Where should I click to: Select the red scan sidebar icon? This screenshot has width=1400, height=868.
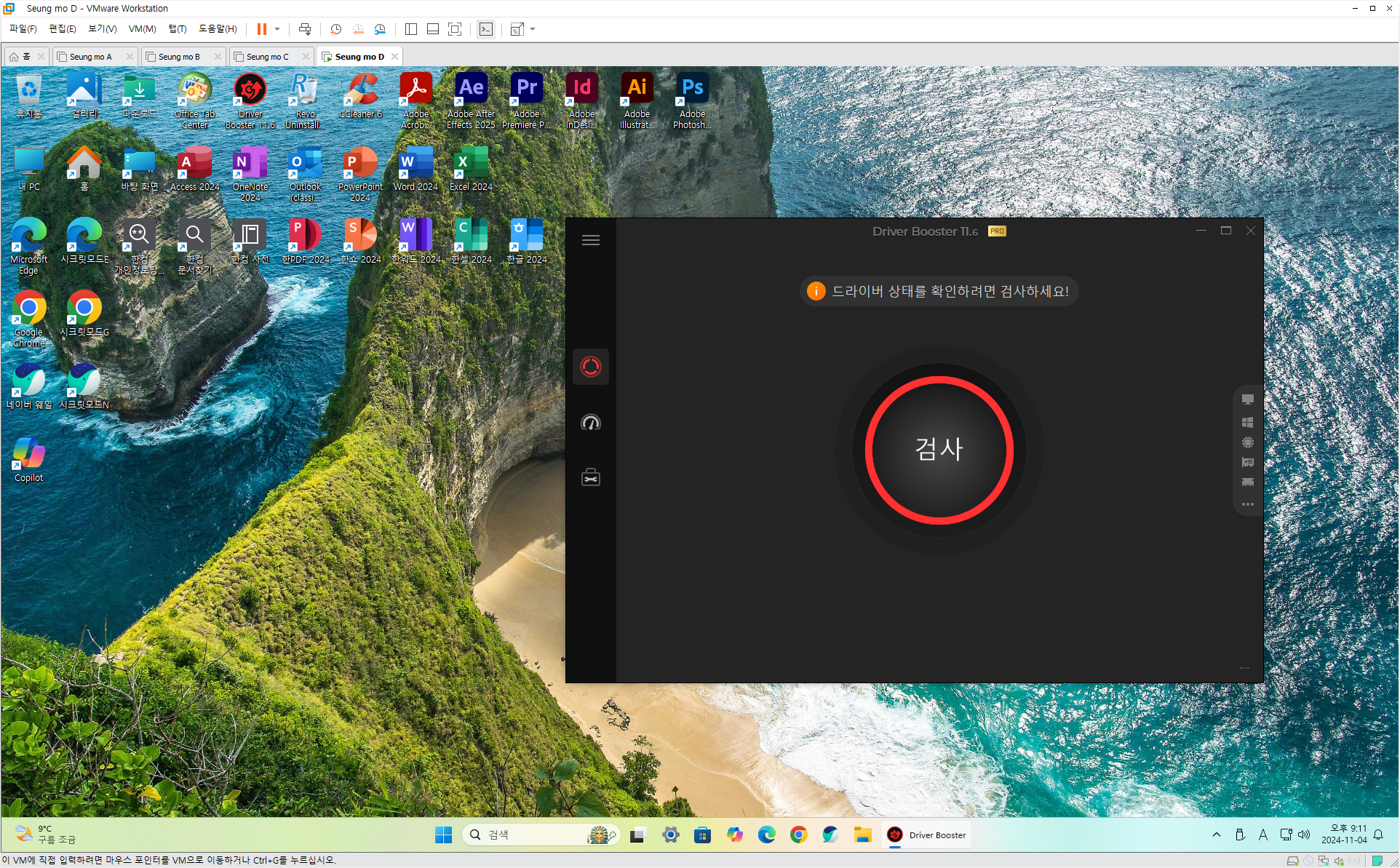click(591, 367)
